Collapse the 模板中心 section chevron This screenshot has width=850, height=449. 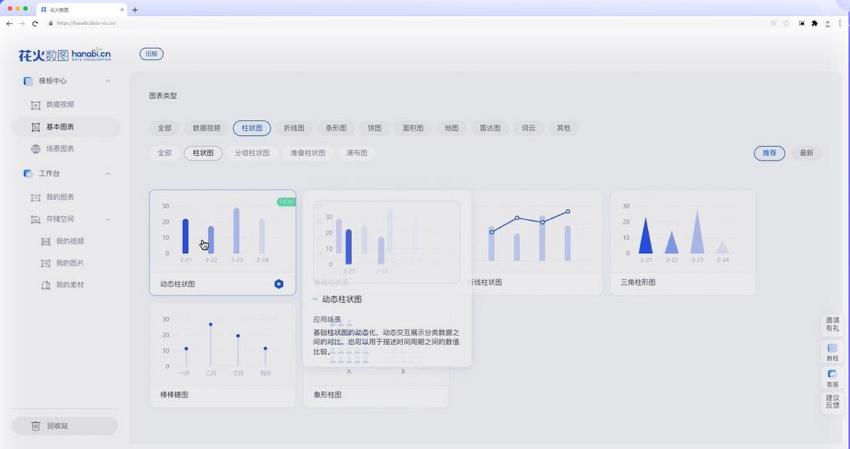coord(108,81)
